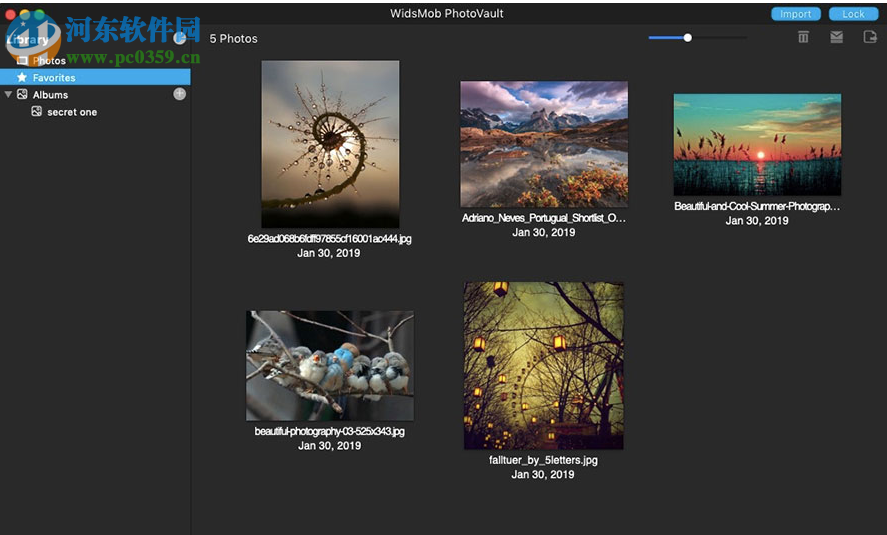Click the star icon beside Favorites
The height and width of the screenshot is (535, 887).
coord(22,77)
